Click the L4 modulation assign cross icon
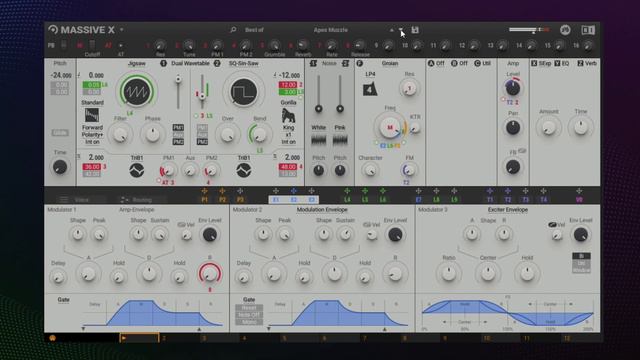Viewport: 640px width, 360px height. point(347,191)
